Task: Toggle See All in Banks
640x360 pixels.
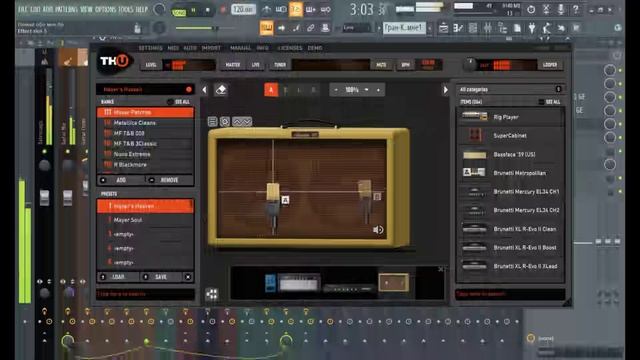Action: (178, 102)
